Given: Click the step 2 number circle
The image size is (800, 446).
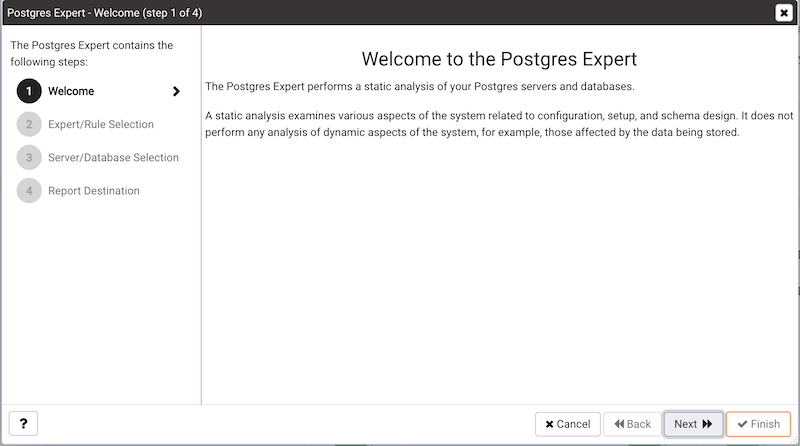Looking at the screenshot, I should click(29, 125).
